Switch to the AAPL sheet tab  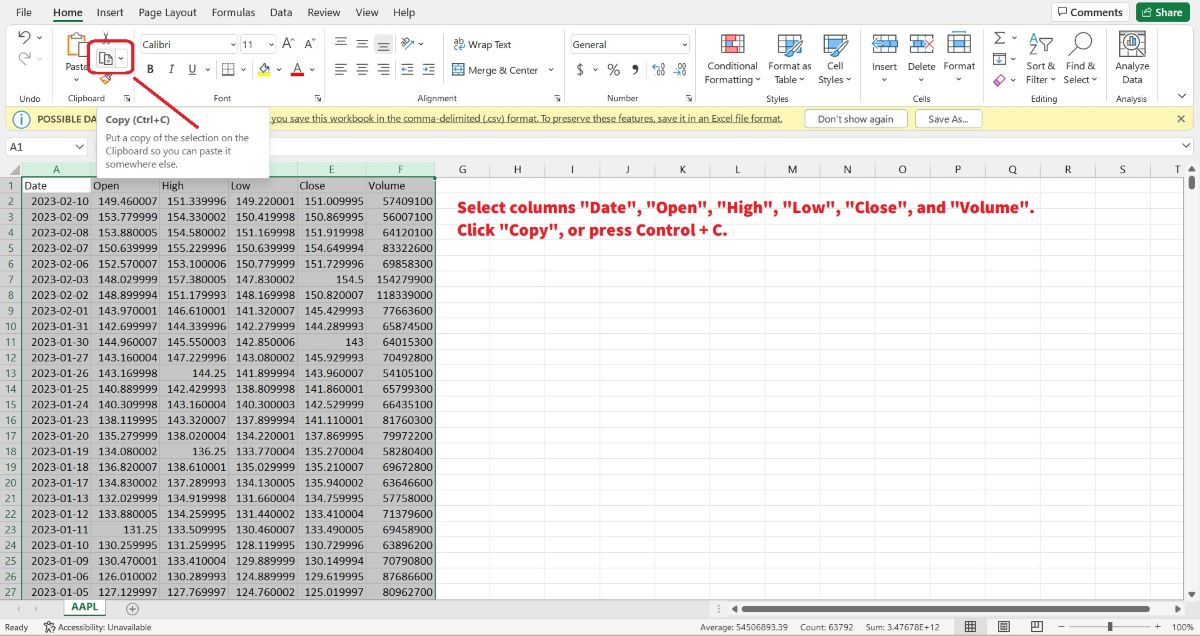pyautogui.click(x=85, y=608)
